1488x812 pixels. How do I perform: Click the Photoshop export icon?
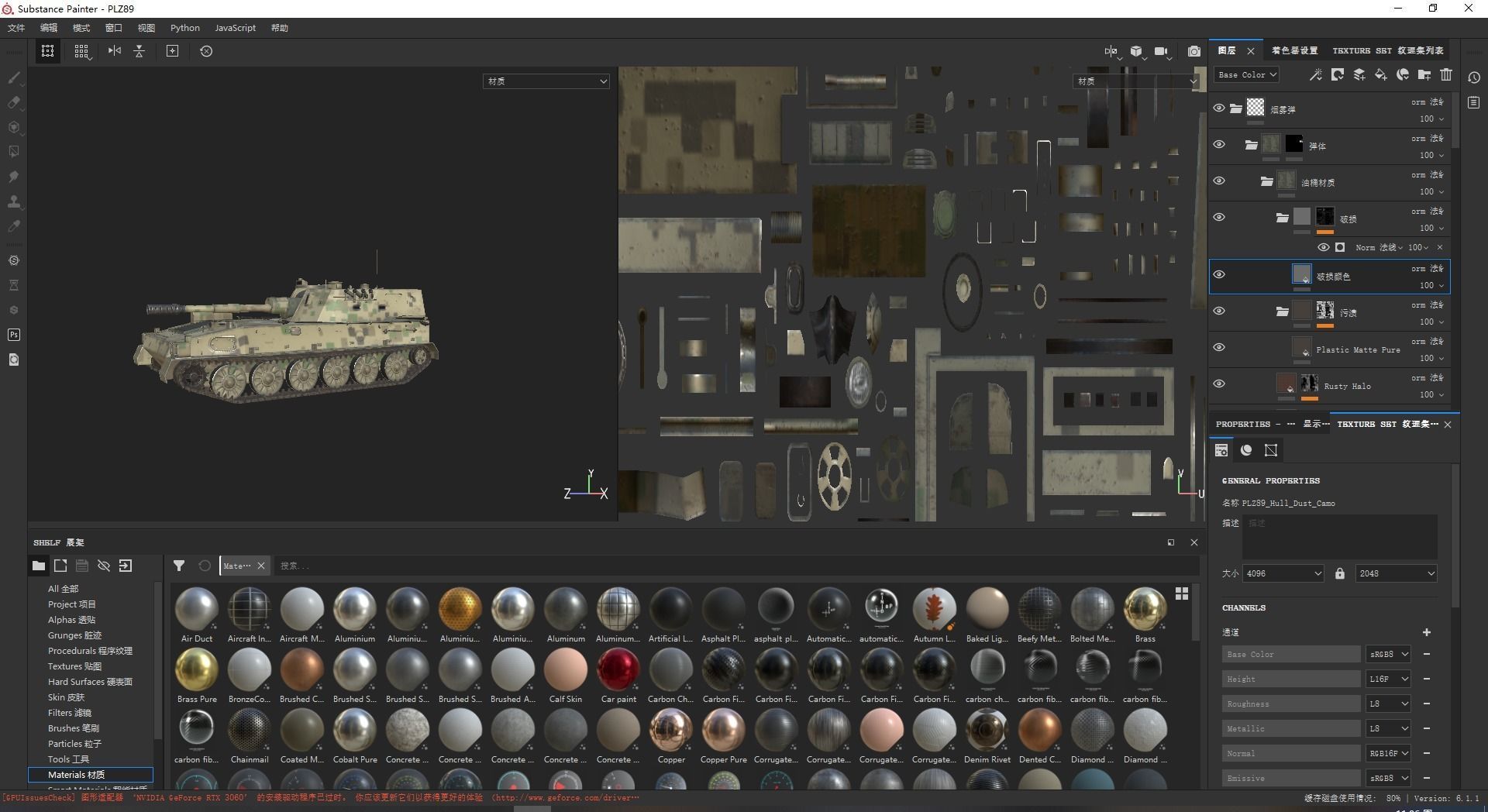click(x=13, y=335)
